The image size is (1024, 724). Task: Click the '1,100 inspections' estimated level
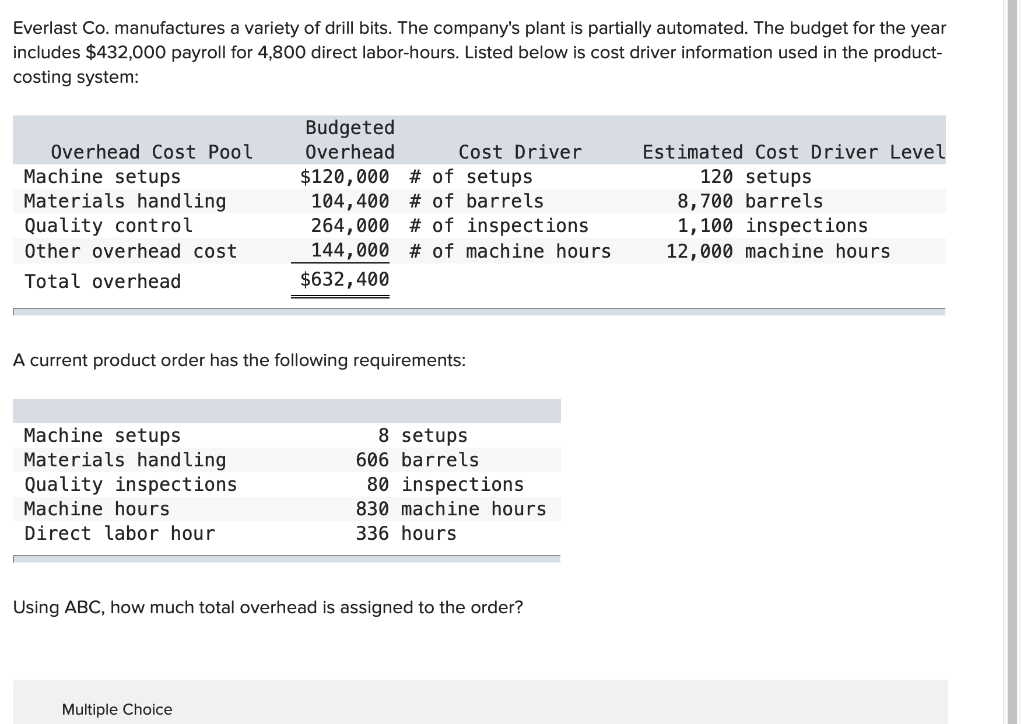[773, 226]
